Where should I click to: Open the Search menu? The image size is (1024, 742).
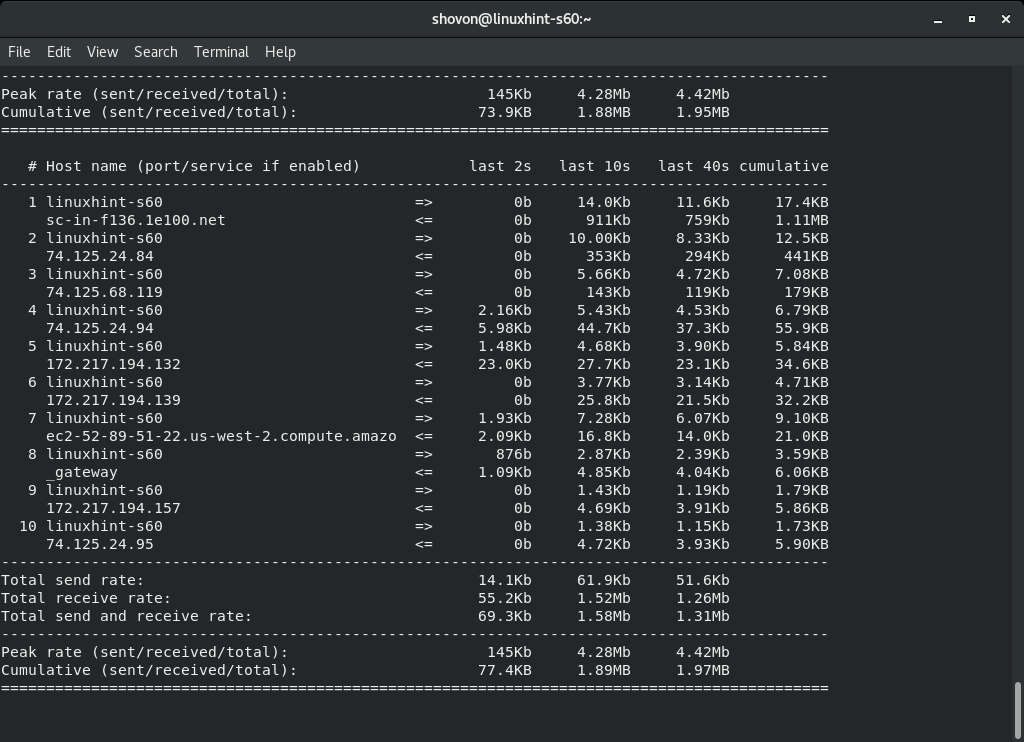point(155,51)
